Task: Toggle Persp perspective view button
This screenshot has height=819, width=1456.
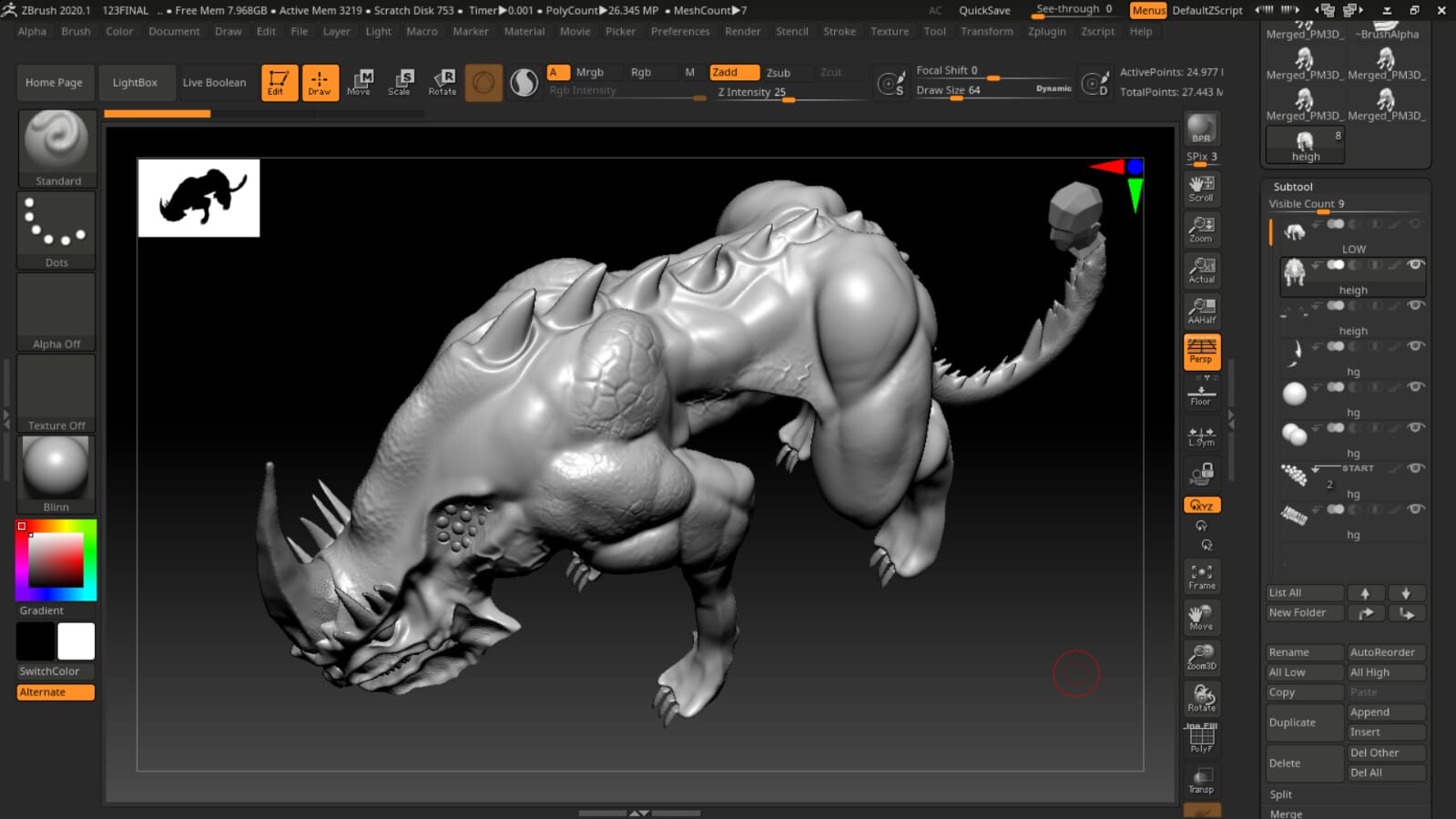Action: (x=1201, y=351)
